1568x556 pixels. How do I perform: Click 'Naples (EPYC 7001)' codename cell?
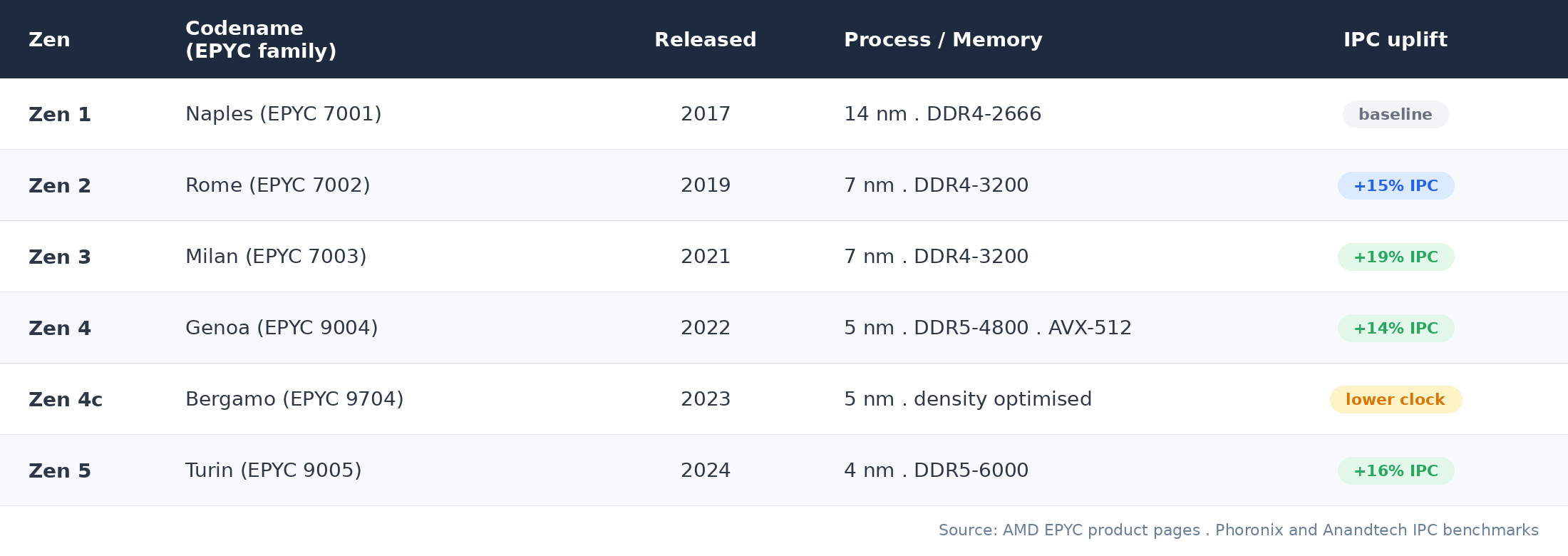pos(284,114)
